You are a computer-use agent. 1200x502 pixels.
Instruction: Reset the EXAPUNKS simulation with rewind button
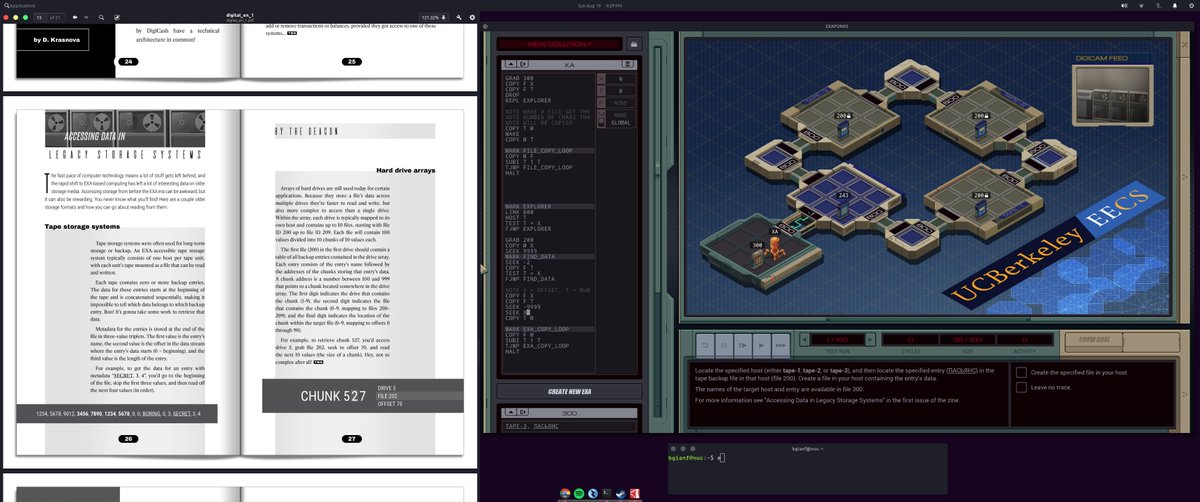click(x=705, y=344)
